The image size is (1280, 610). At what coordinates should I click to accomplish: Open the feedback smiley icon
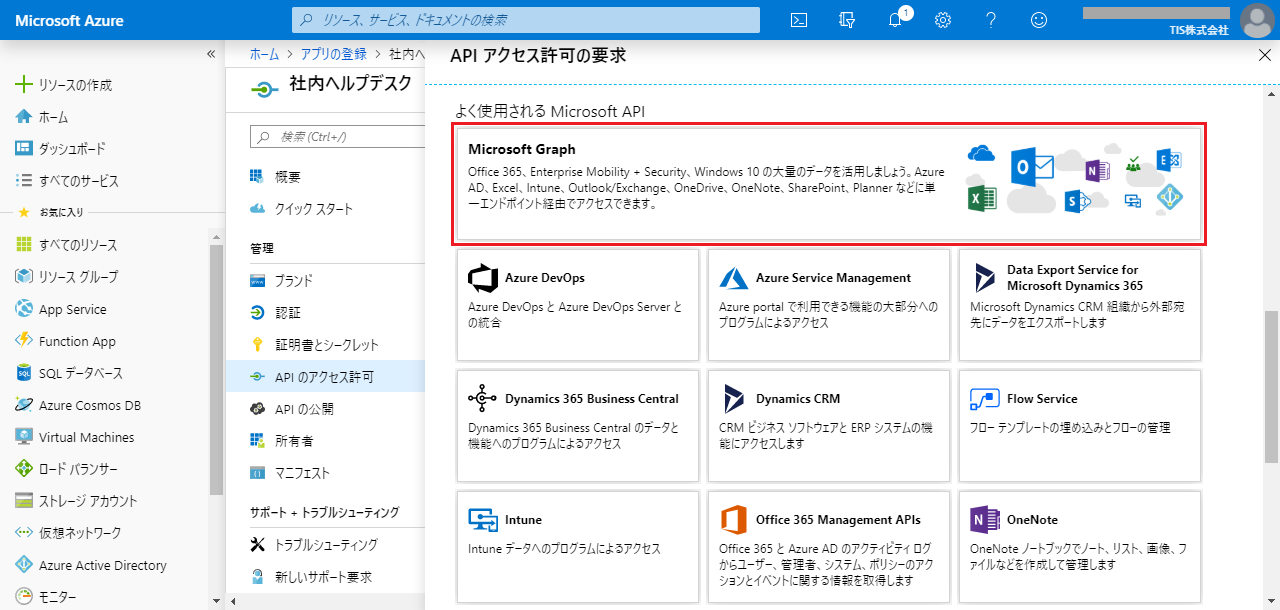1039,20
